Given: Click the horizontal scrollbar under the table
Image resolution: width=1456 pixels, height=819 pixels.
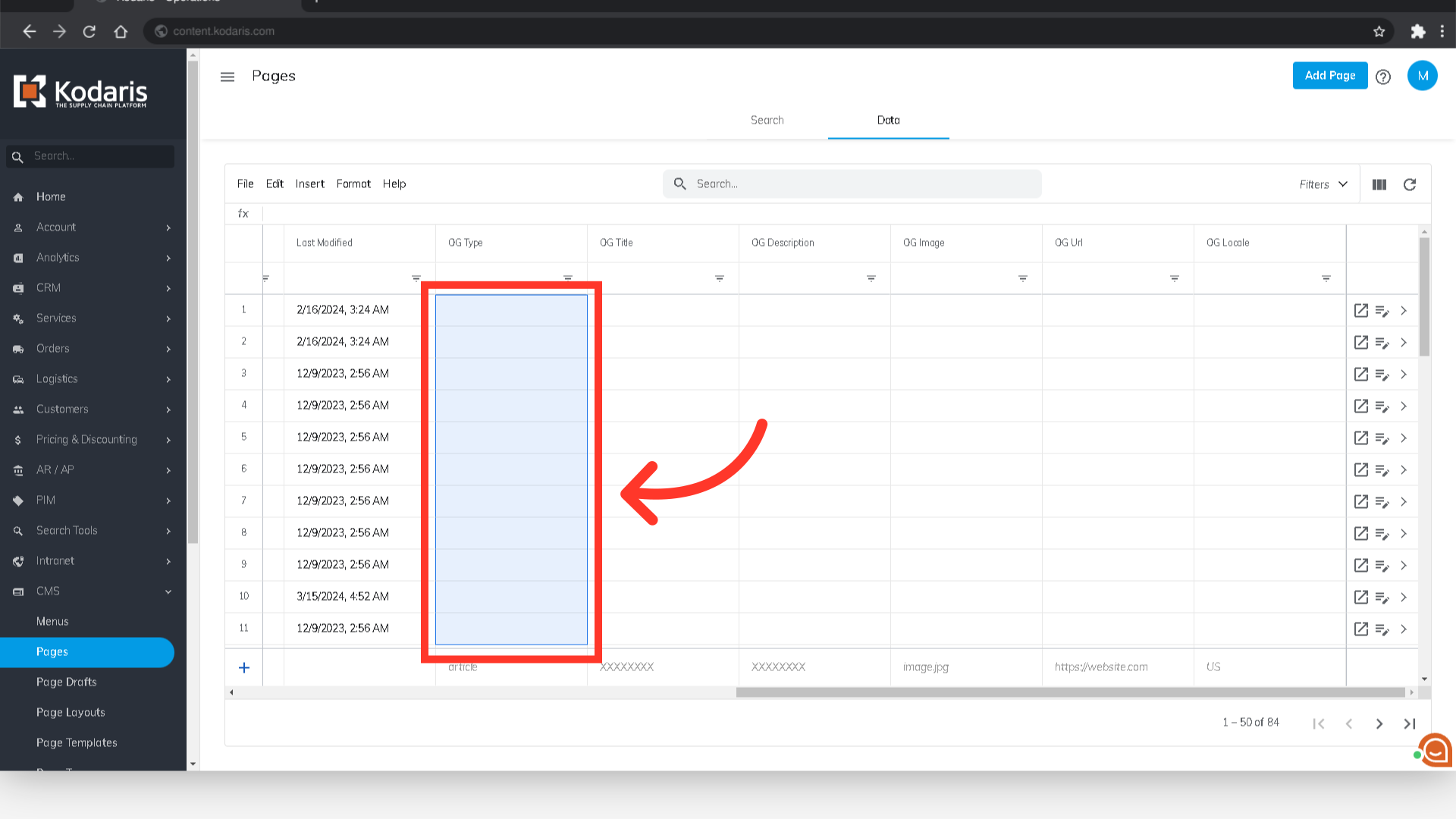Looking at the screenshot, I should (x=1069, y=692).
